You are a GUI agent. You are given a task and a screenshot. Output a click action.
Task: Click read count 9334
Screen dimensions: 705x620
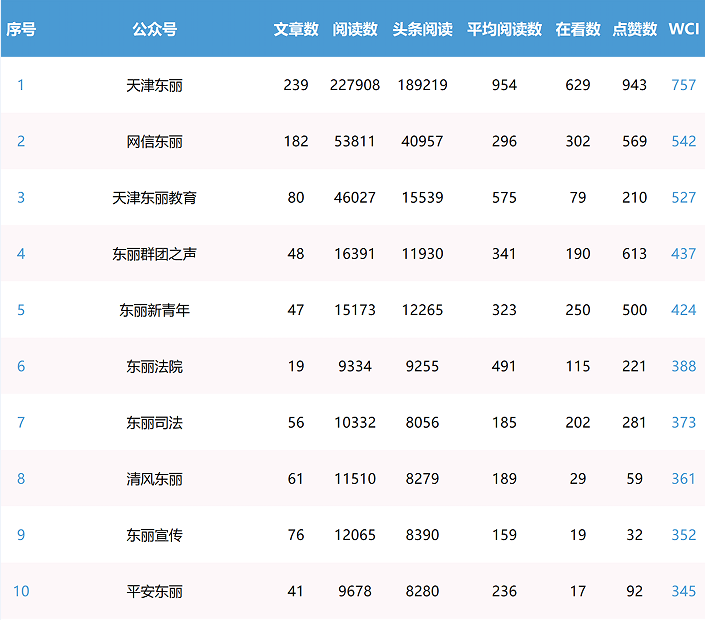pyautogui.click(x=355, y=366)
